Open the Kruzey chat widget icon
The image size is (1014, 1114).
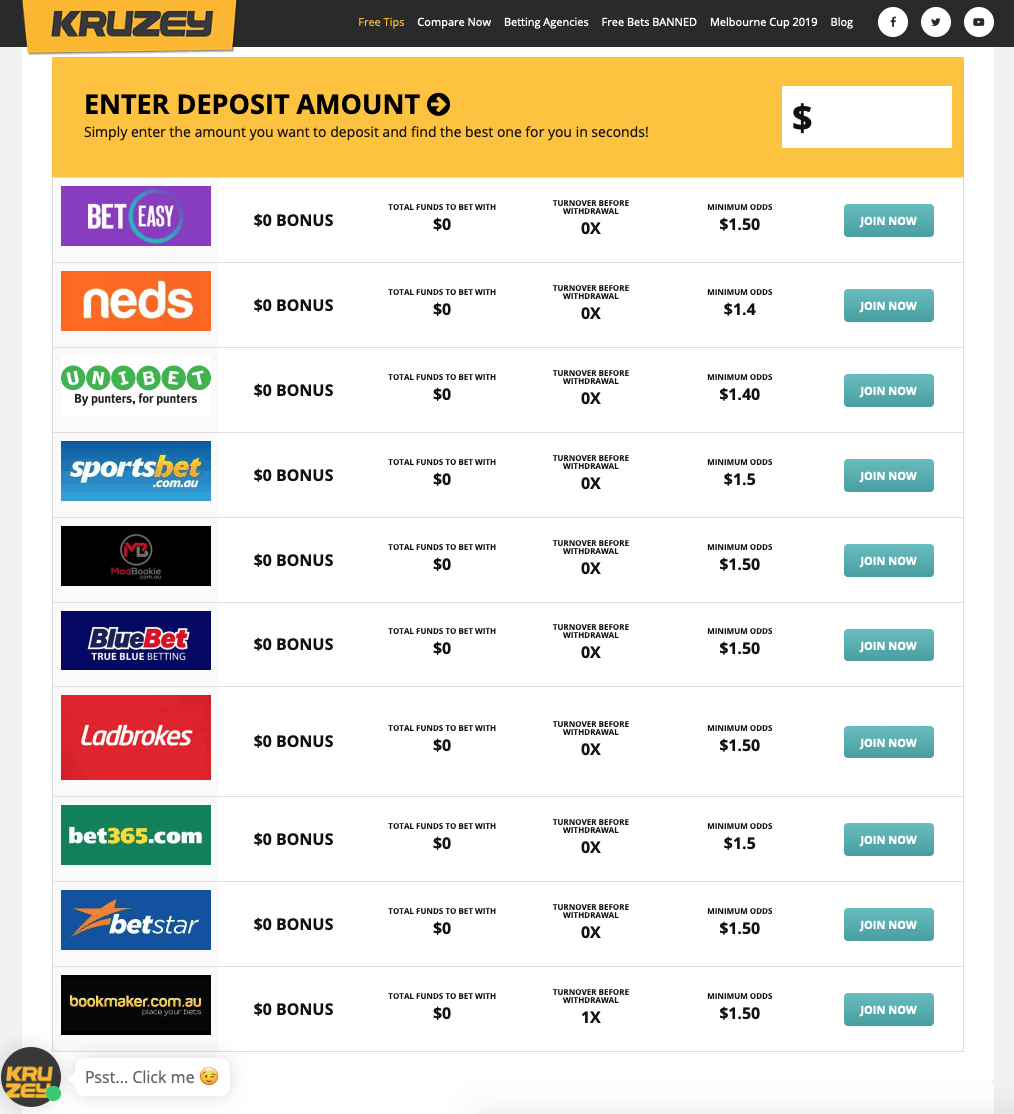[30, 1077]
